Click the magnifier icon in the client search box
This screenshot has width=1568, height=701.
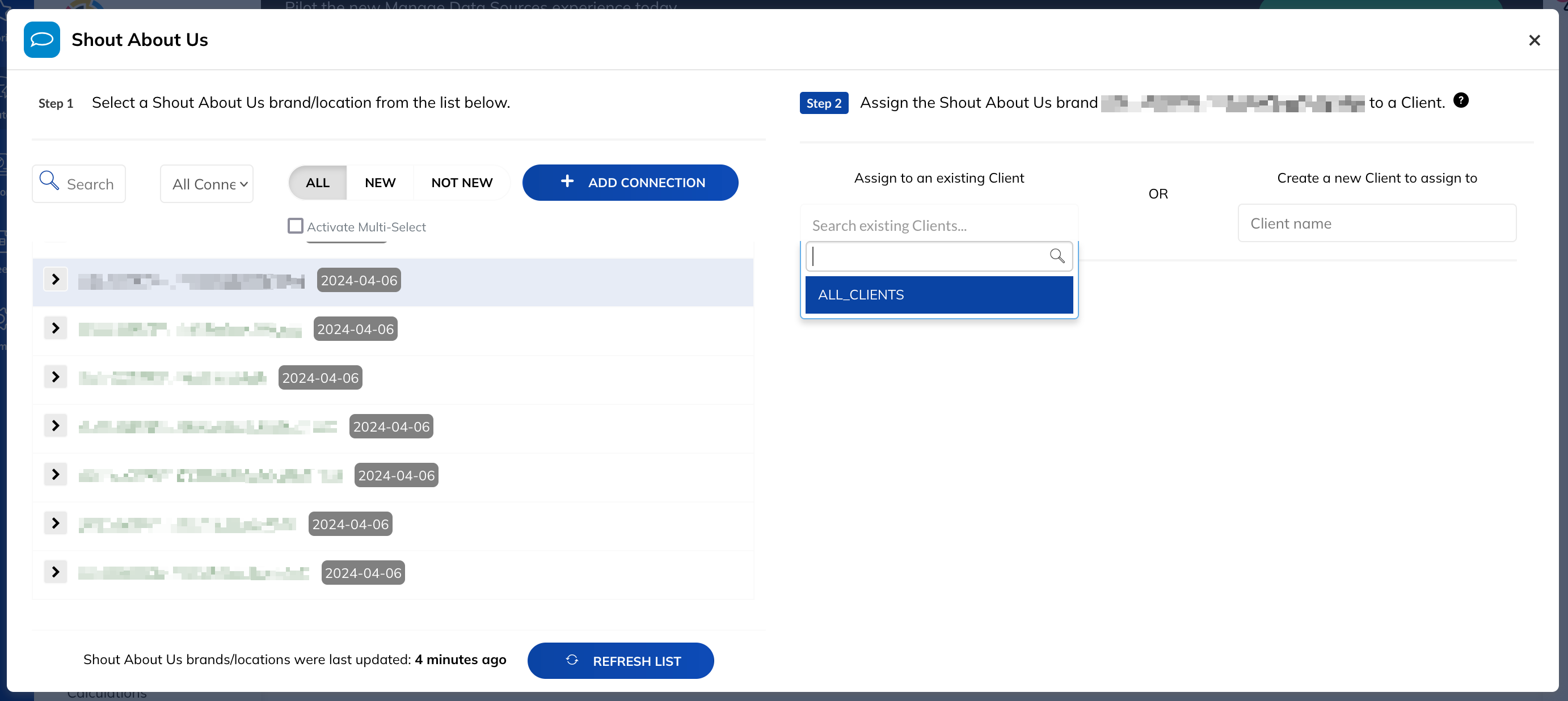coord(1057,256)
